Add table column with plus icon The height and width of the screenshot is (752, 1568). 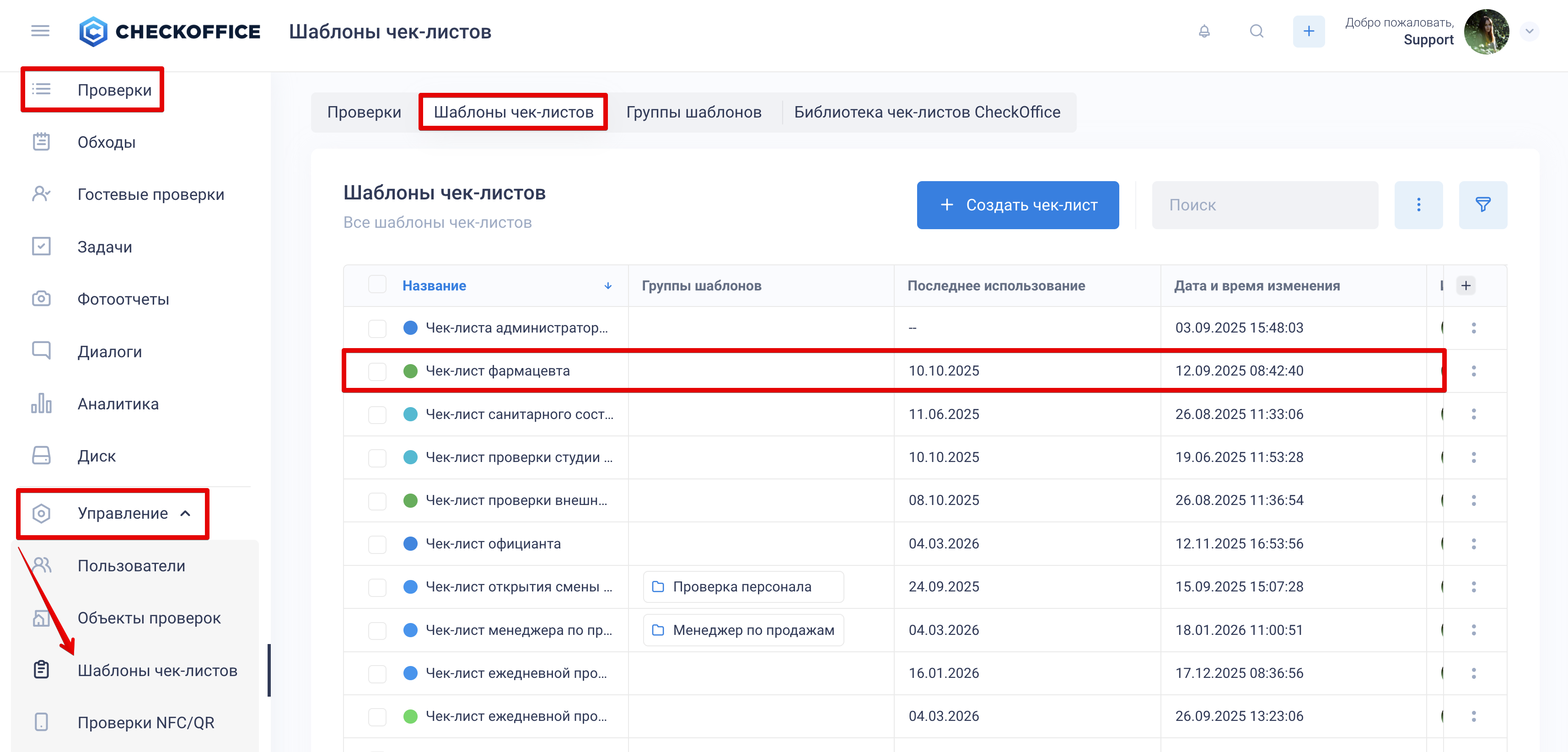click(1465, 285)
